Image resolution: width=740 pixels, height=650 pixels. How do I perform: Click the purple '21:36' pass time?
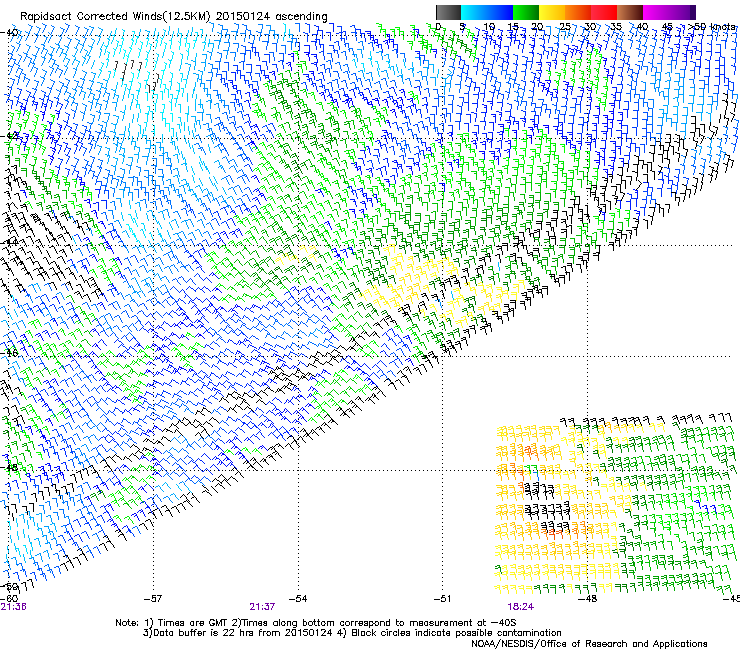(13, 607)
